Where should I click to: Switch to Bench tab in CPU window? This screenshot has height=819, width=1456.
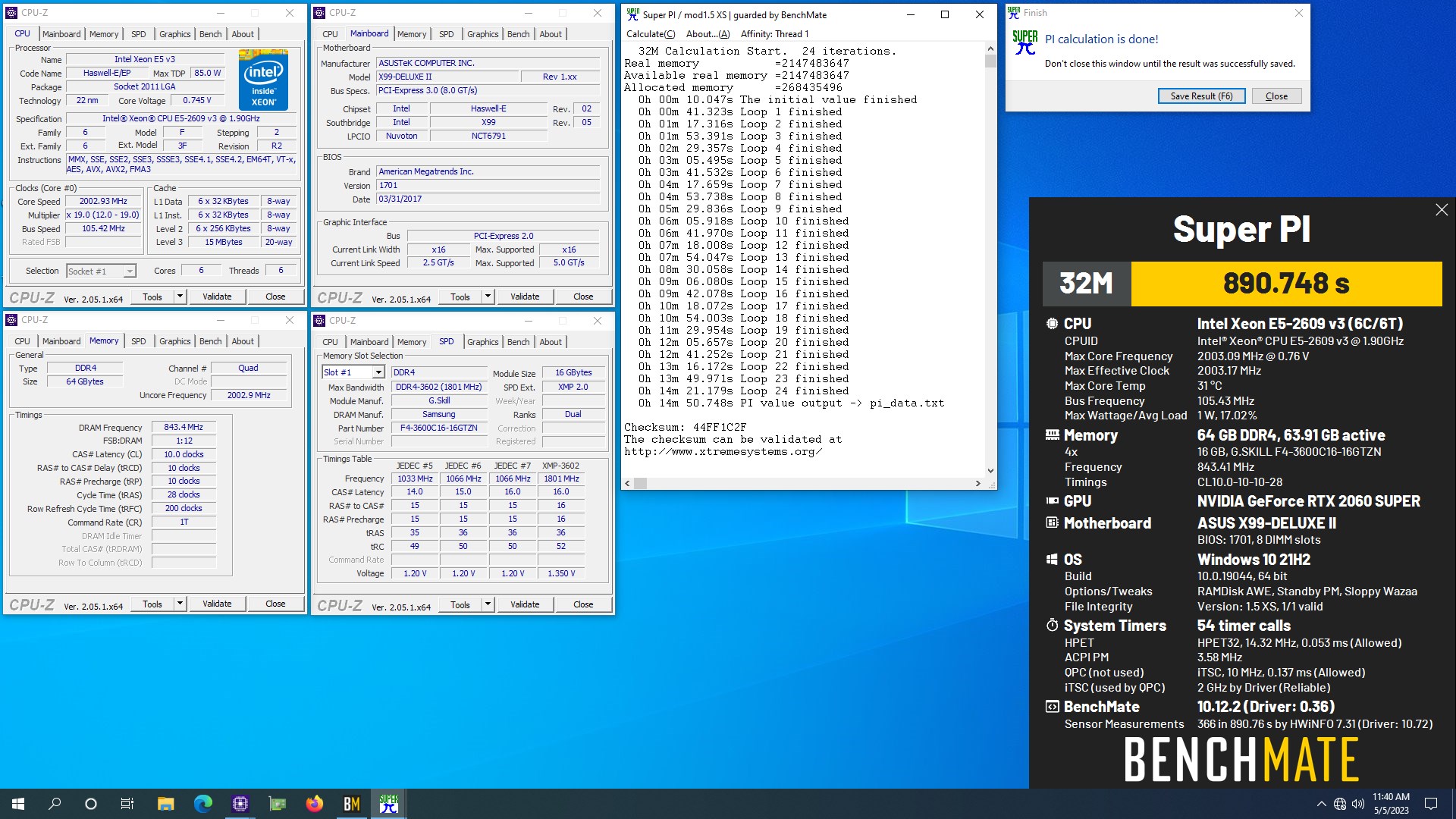click(x=210, y=34)
